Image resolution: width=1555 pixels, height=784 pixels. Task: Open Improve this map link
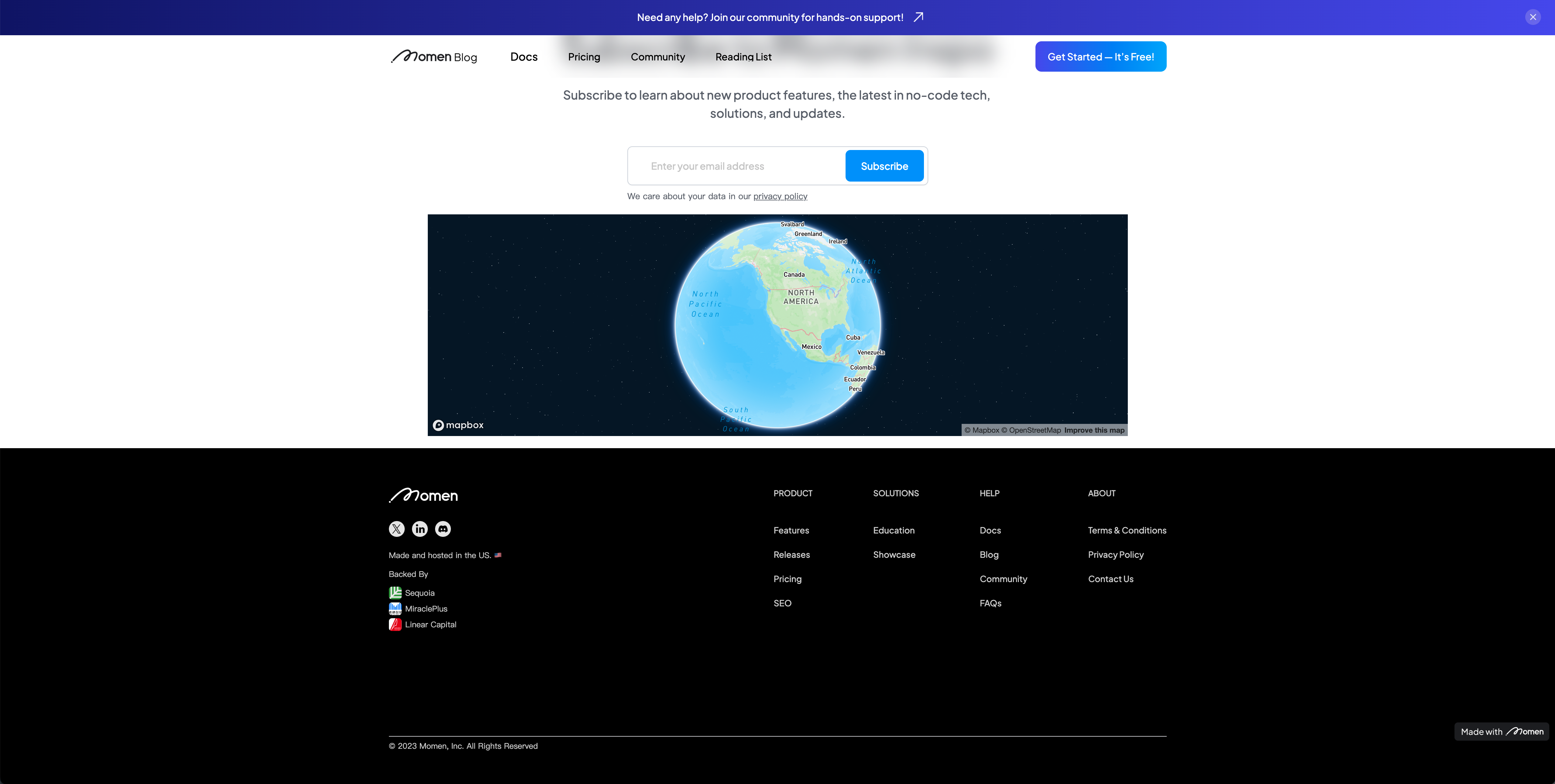1094,430
